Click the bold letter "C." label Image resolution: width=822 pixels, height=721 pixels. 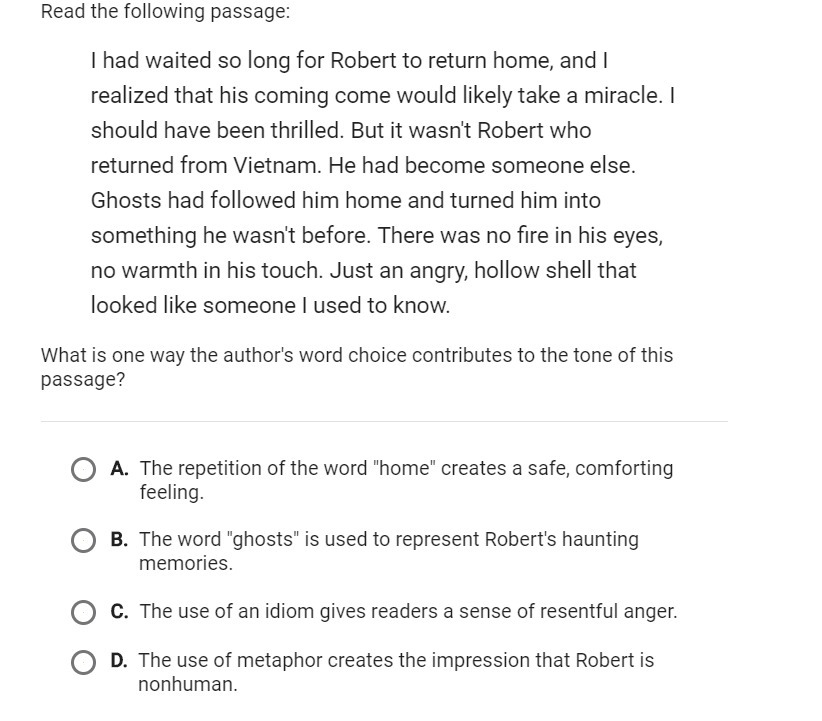(120, 611)
